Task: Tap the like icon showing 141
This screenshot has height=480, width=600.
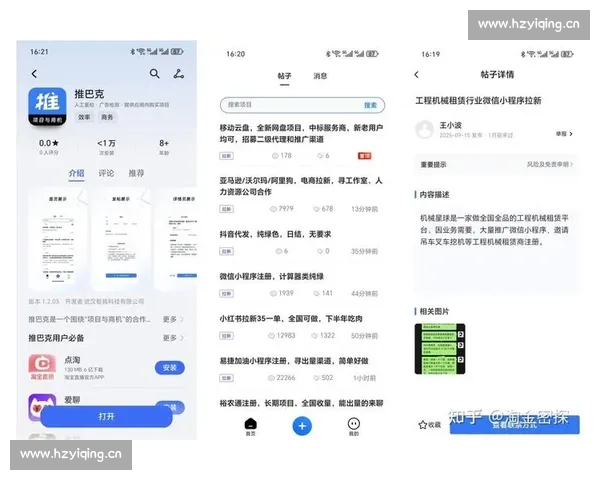Action: pyautogui.click(x=316, y=294)
